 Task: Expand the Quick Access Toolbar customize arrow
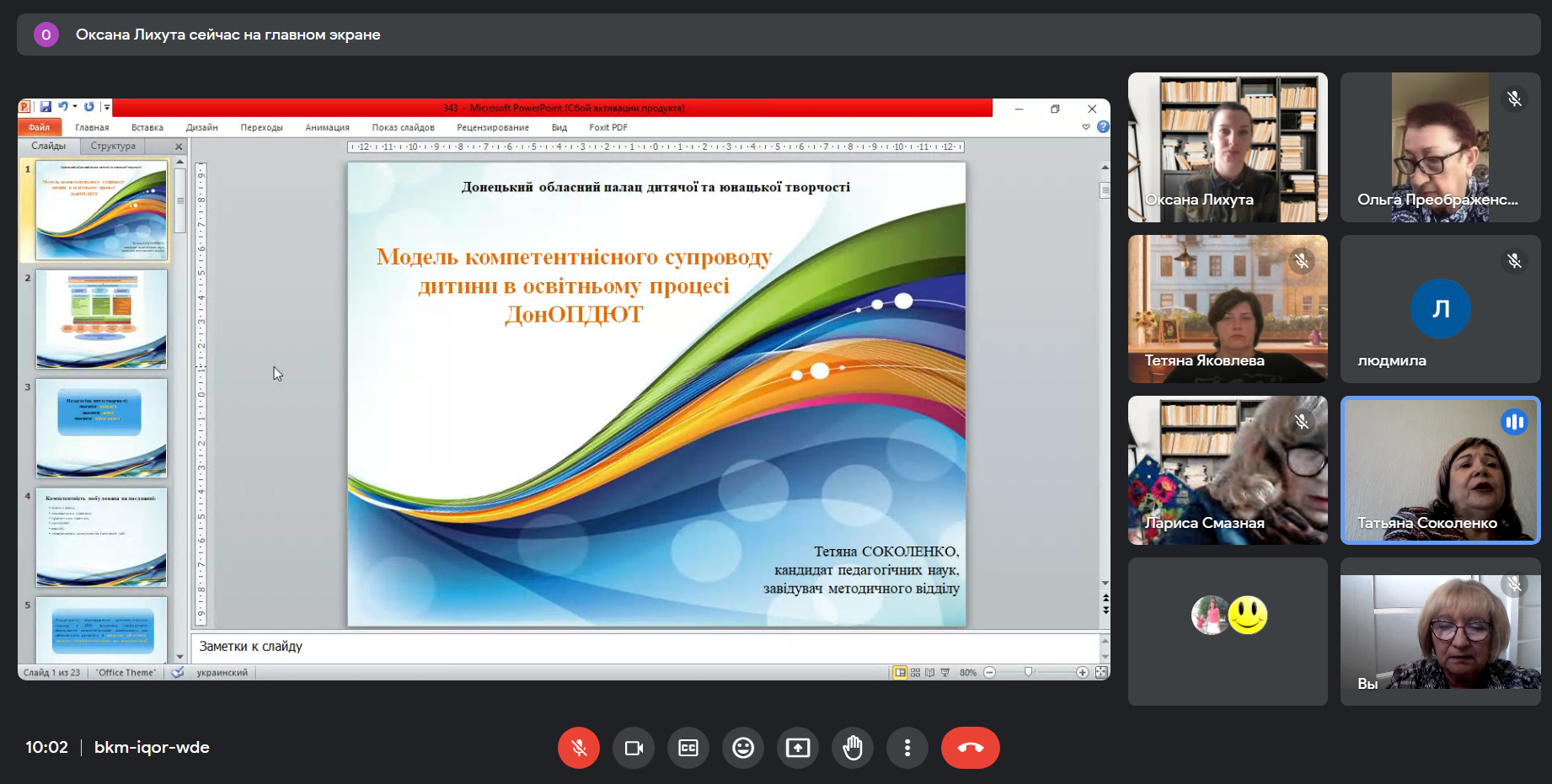click(x=106, y=107)
